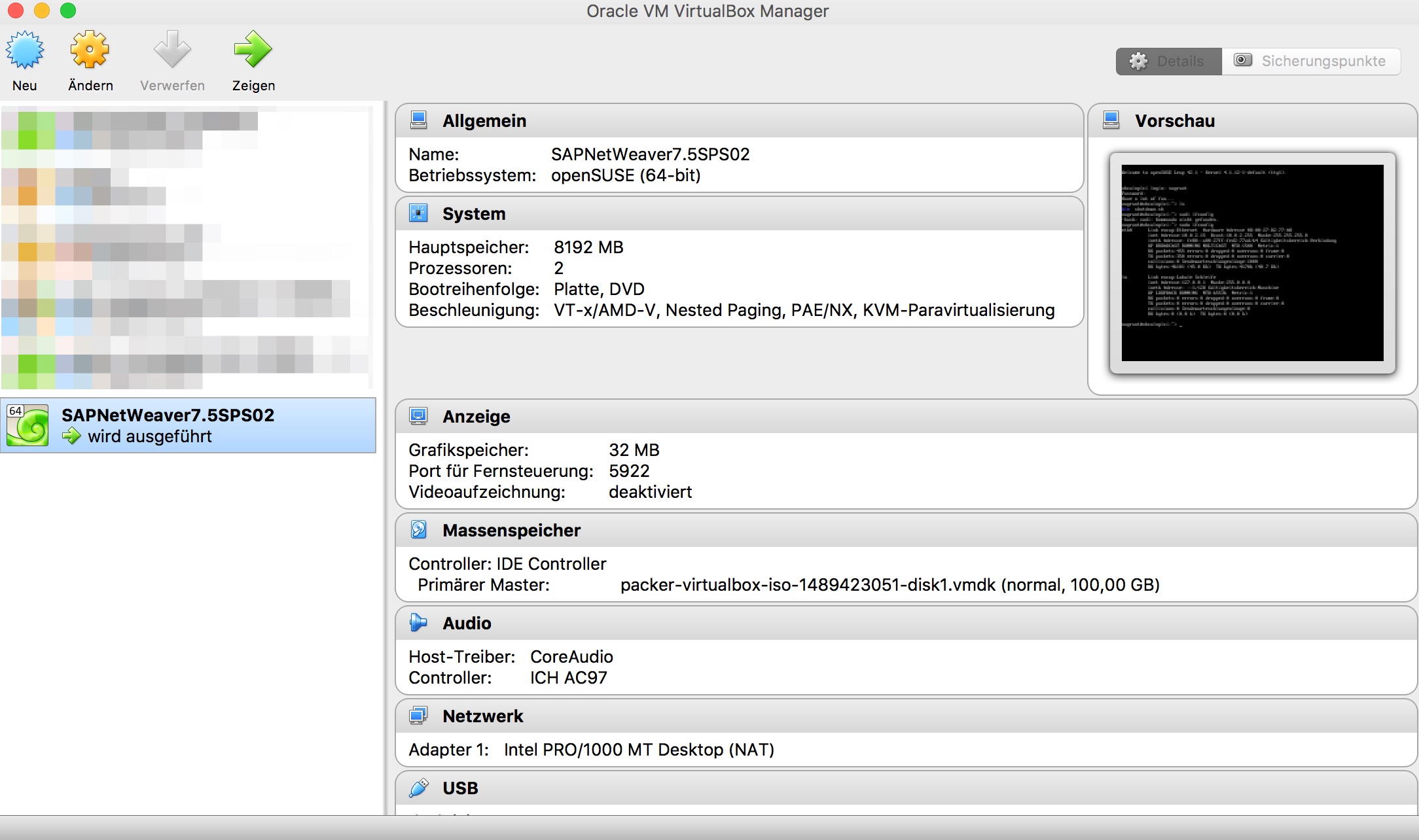Open the Netzwerk settings header

click(x=907, y=716)
